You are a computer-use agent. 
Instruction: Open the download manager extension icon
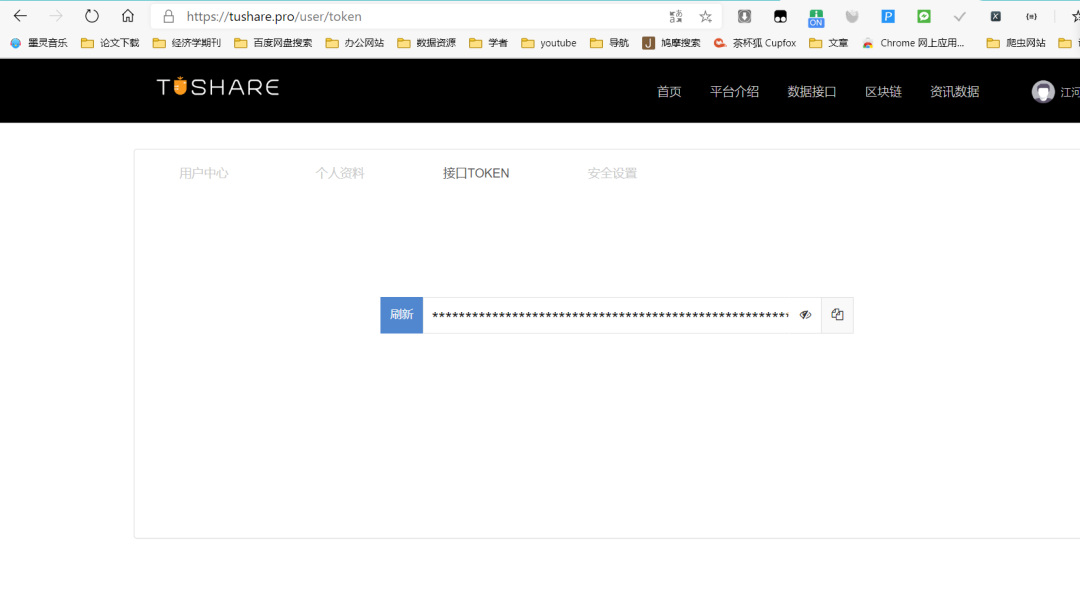[x=744, y=17]
